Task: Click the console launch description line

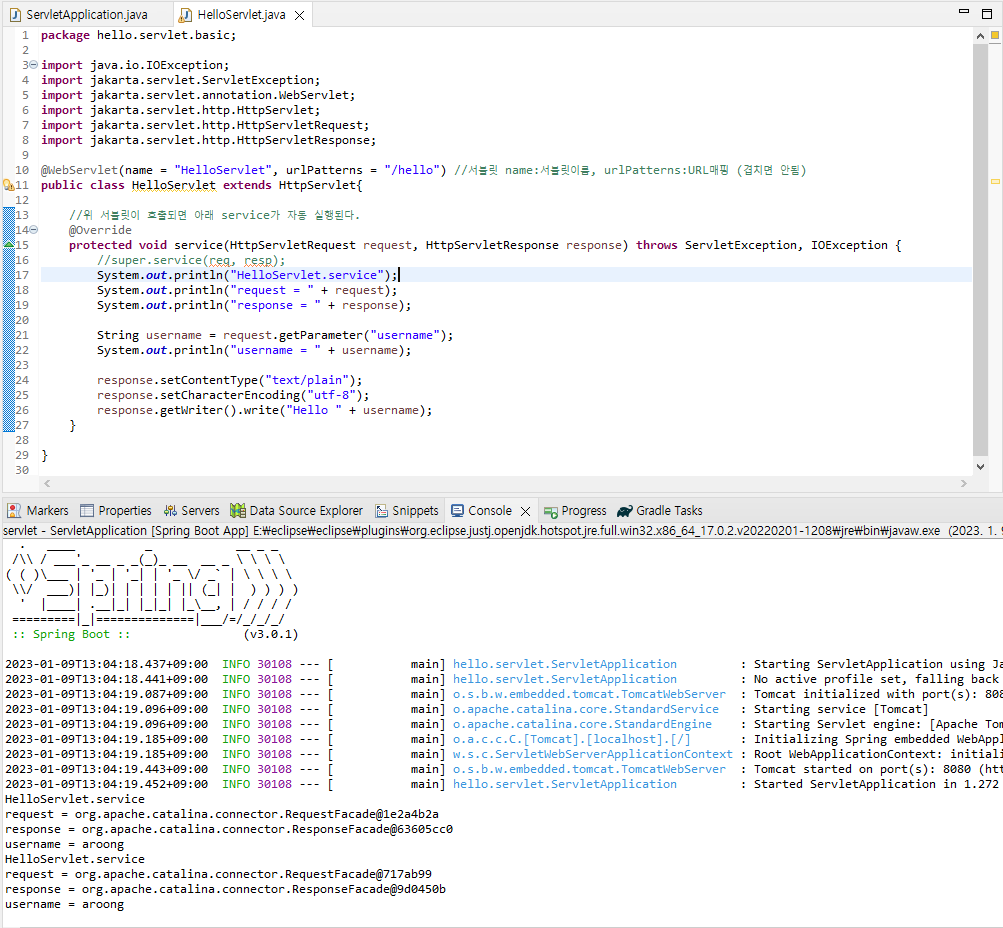Action: point(502,531)
